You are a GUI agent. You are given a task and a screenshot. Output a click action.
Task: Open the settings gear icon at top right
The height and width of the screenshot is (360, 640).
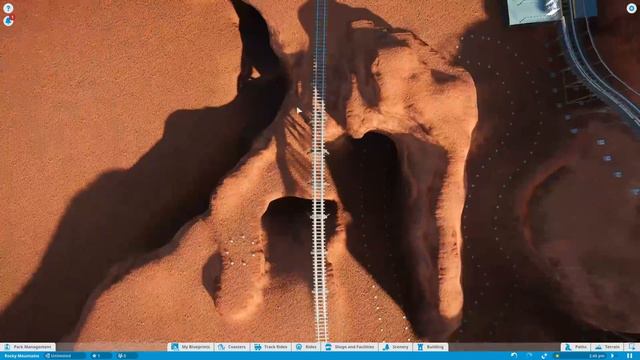click(x=631, y=8)
